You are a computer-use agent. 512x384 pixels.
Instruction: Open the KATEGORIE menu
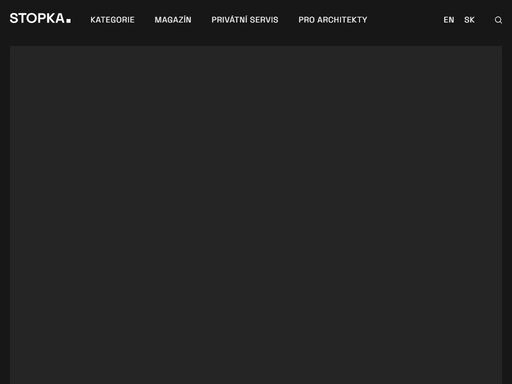[x=112, y=20]
